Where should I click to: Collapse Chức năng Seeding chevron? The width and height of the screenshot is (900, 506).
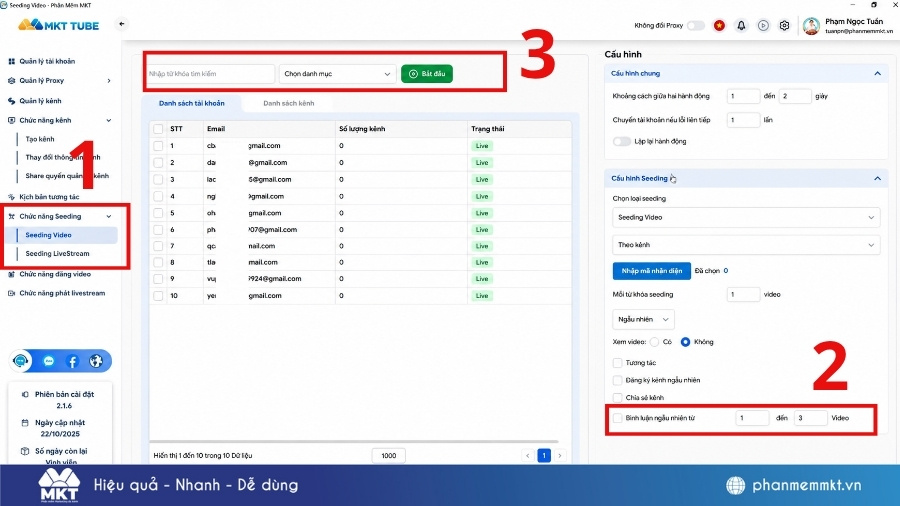(109, 216)
